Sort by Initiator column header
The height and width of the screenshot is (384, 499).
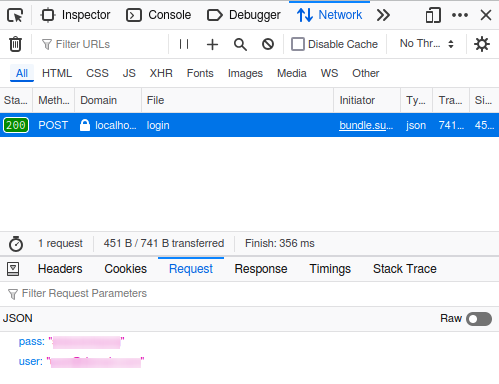(367, 100)
